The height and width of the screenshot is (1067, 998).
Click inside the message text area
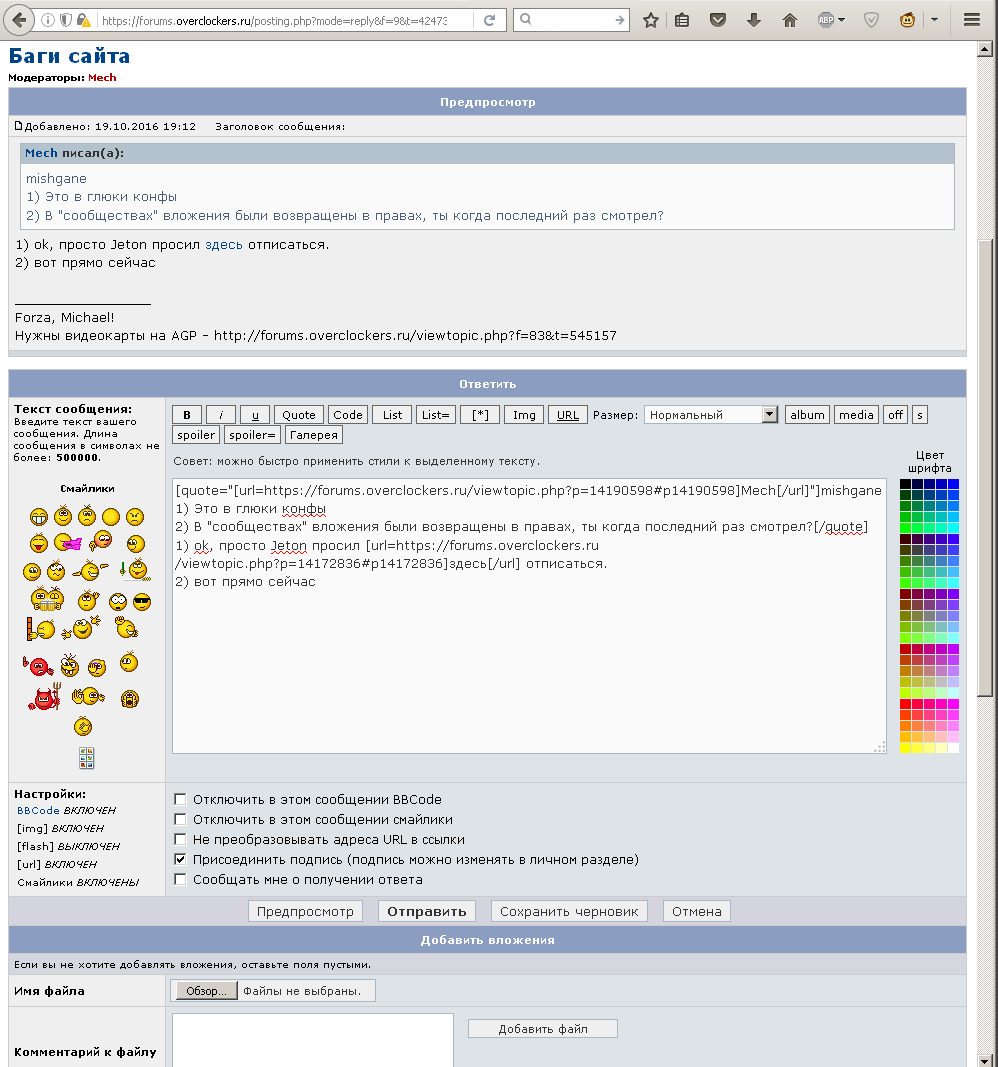(x=529, y=616)
